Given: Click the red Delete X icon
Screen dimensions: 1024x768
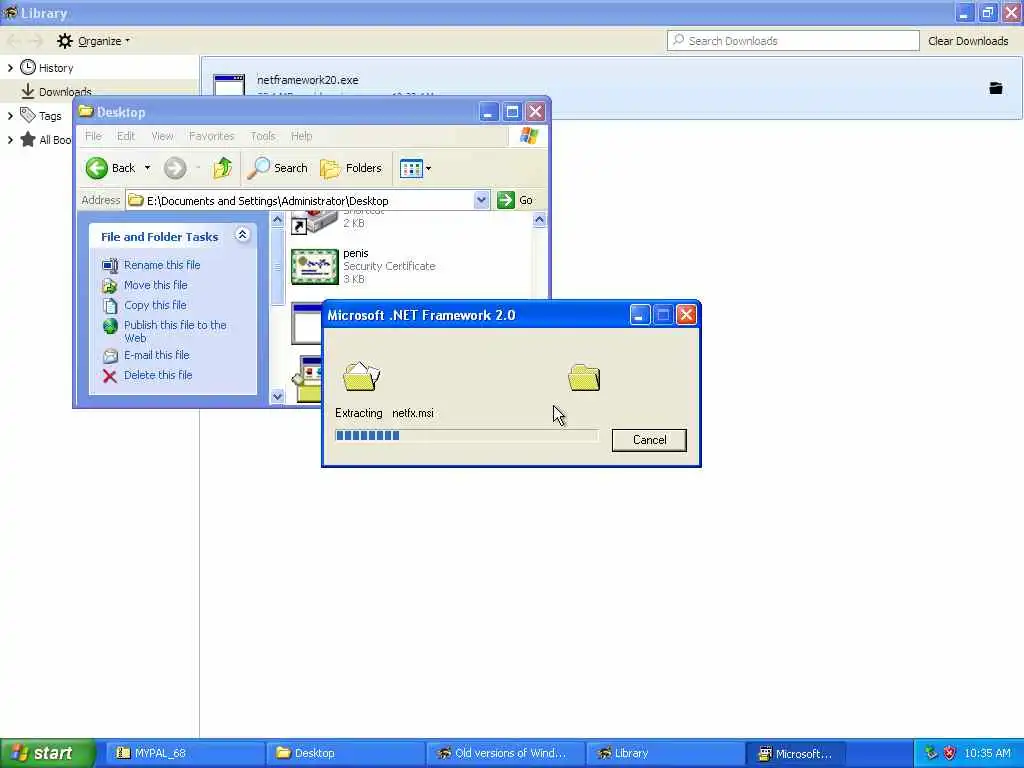Looking at the screenshot, I should tap(110, 376).
